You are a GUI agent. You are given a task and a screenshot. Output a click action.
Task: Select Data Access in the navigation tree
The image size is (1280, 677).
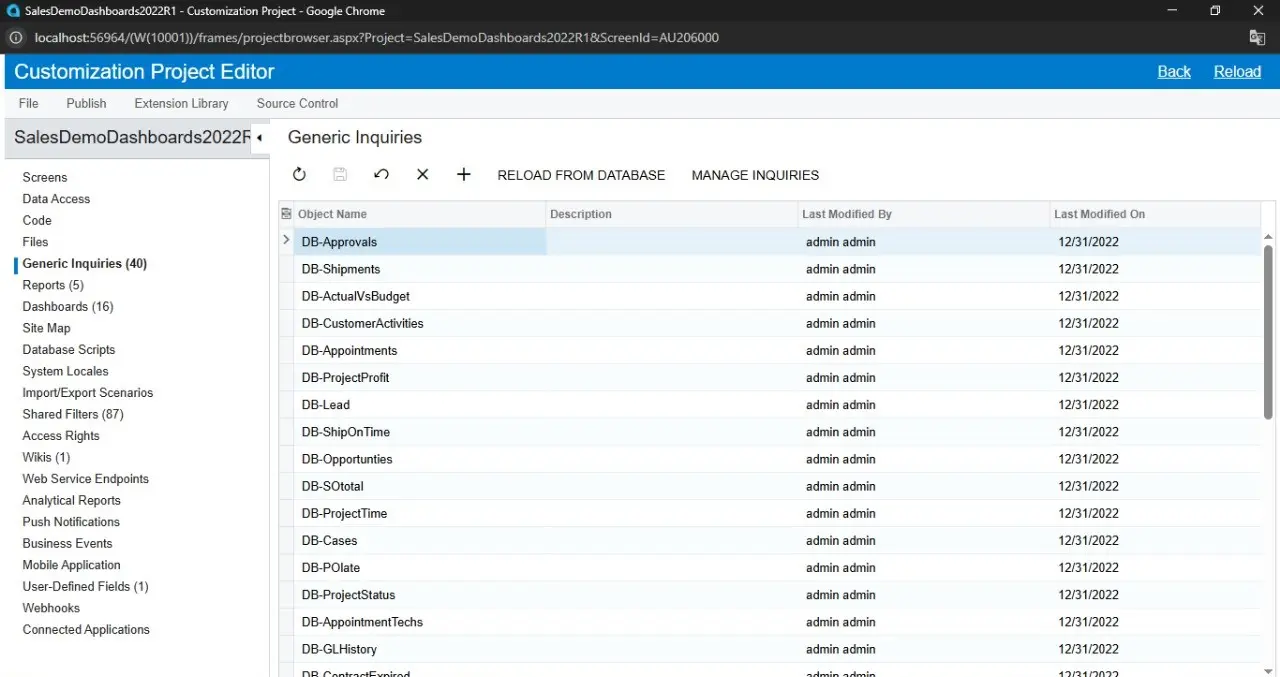pyautogui.click(x=56, y=199)
